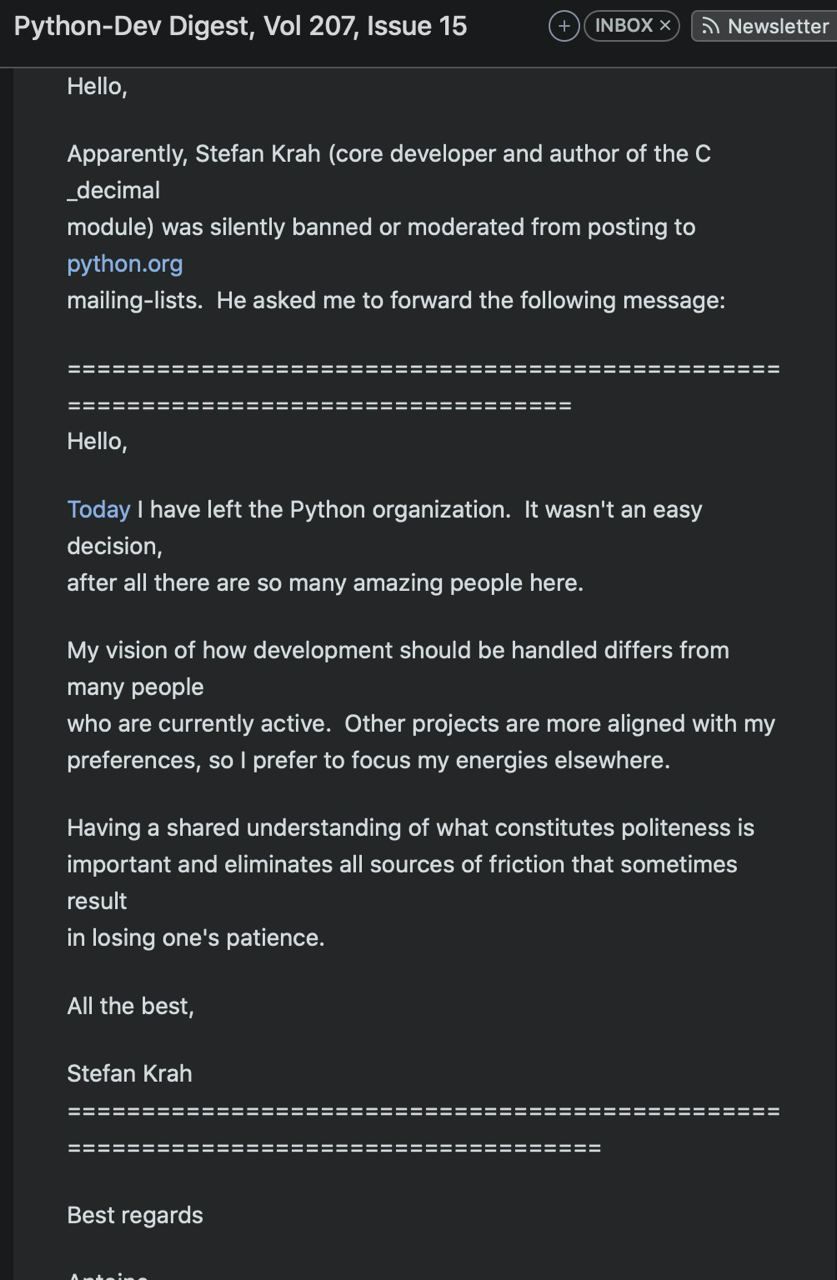Click the add label plus icon

pos(564,26)
